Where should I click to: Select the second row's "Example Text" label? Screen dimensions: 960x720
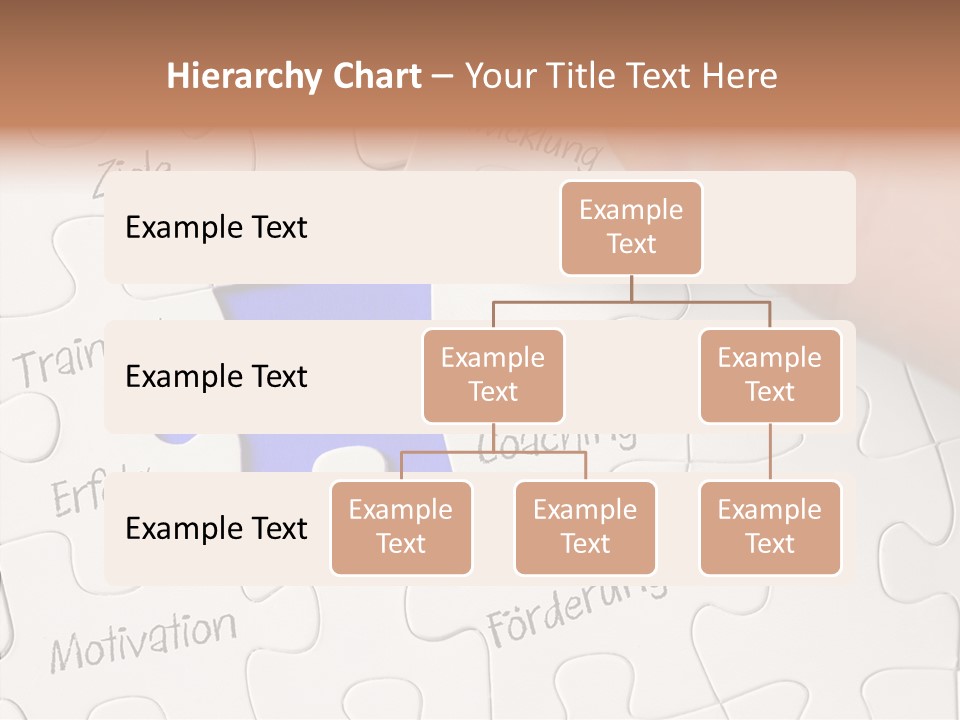(216, 376)
